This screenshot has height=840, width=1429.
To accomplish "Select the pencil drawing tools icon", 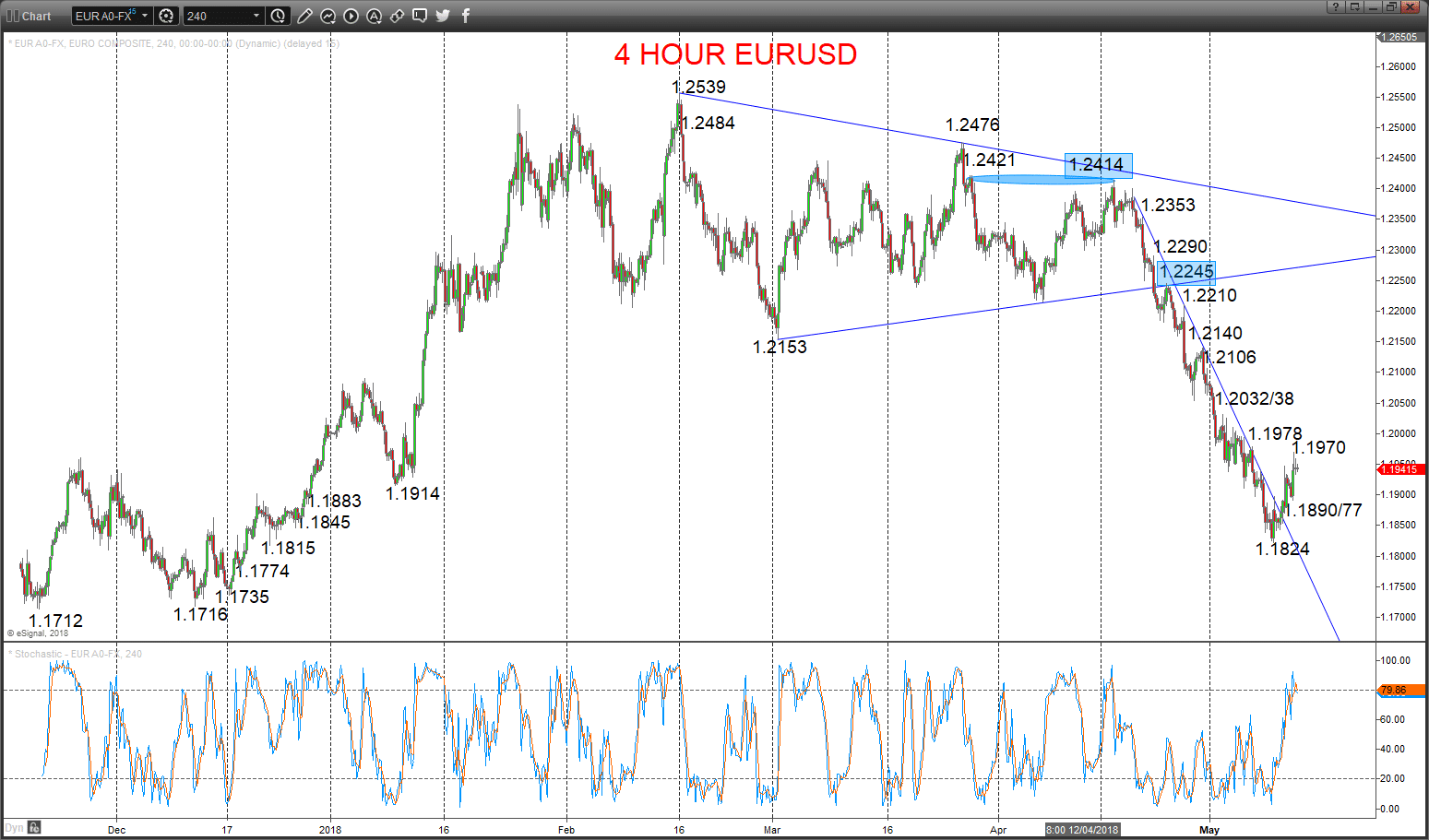I will click(x=304, y=16).
